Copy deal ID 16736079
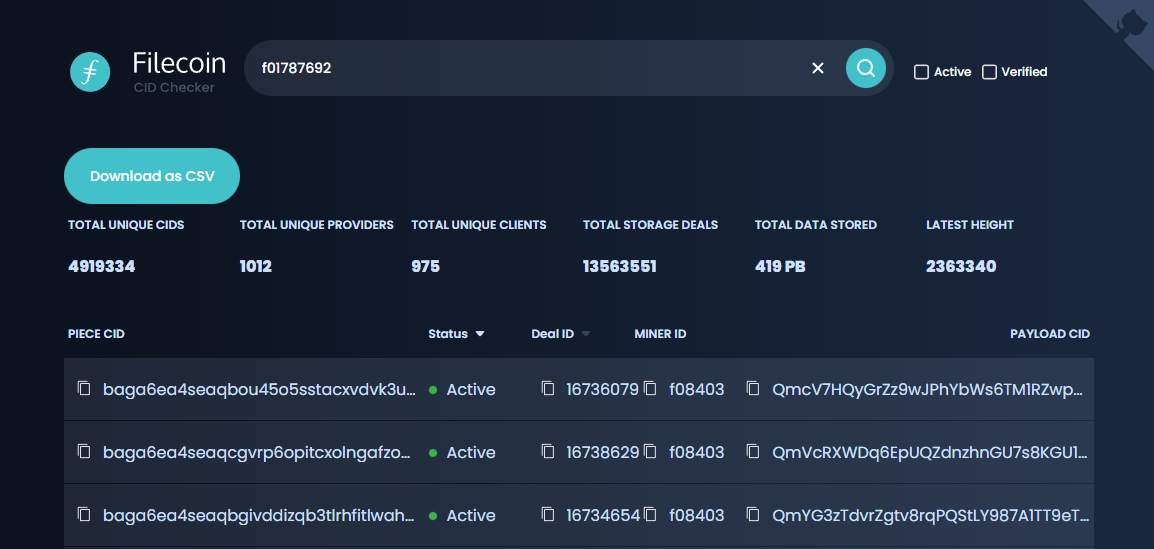This screenshot has height=549, width=1154. 547,388
